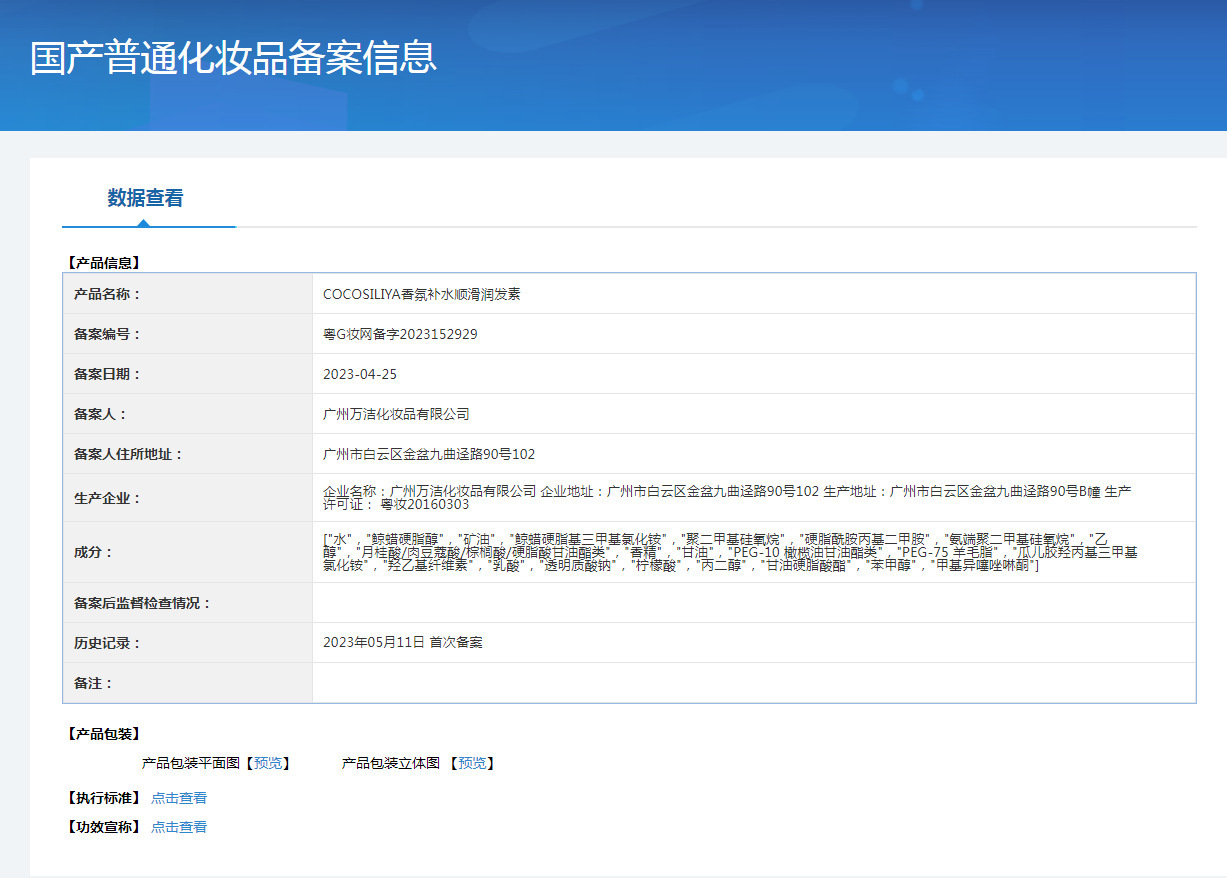Click the 产品信息 section heading

[x=104, y=263]
